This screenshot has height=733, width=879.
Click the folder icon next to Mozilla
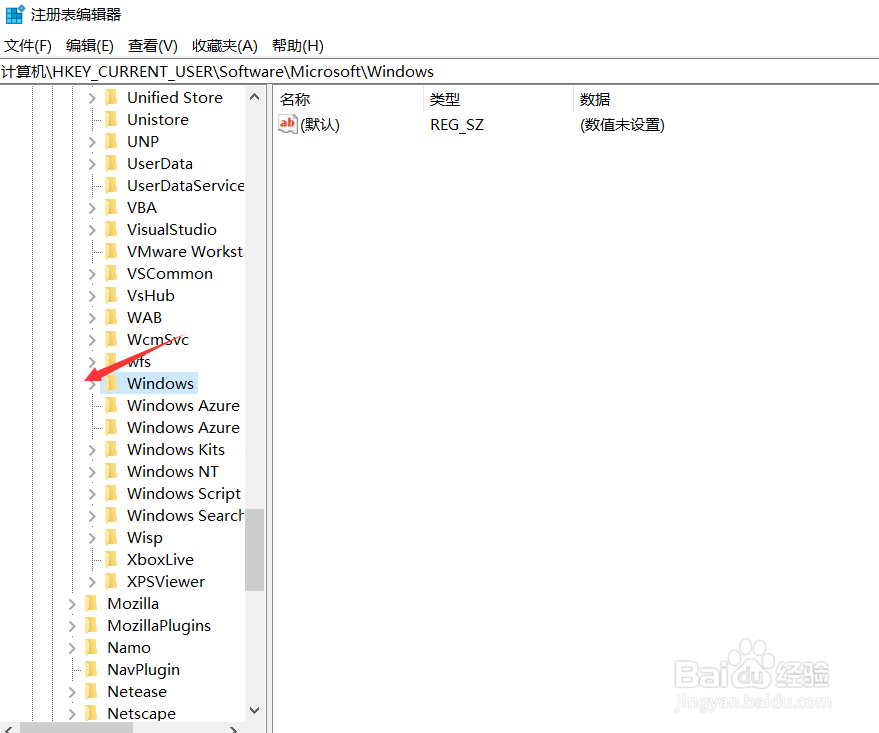[x=90, y=603]
